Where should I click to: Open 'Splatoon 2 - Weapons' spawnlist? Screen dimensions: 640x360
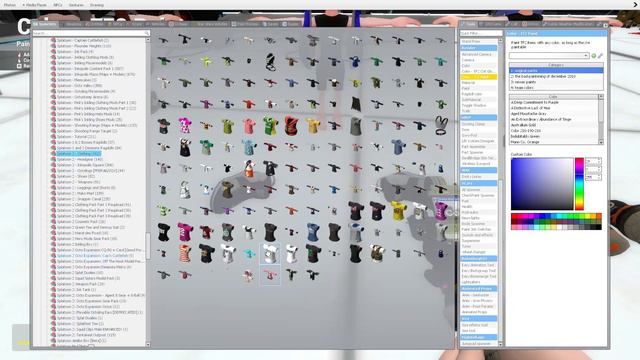78,182
